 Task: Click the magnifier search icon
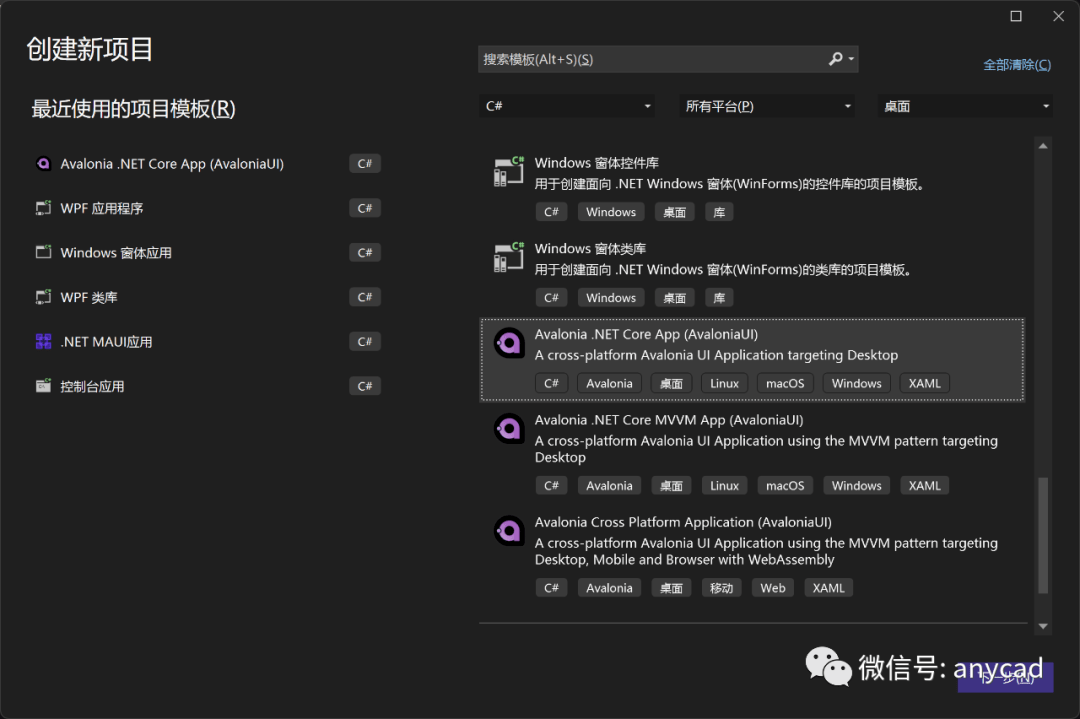pos(835,59)
